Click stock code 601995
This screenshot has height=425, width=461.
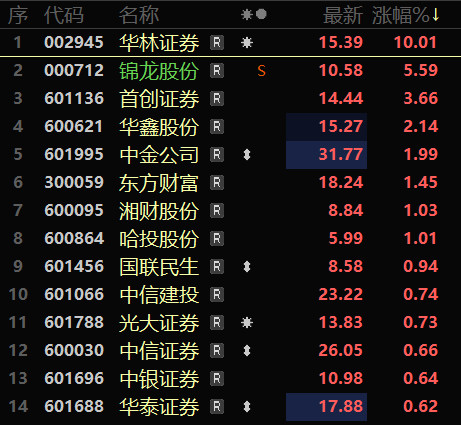click(x=74, y=155)
